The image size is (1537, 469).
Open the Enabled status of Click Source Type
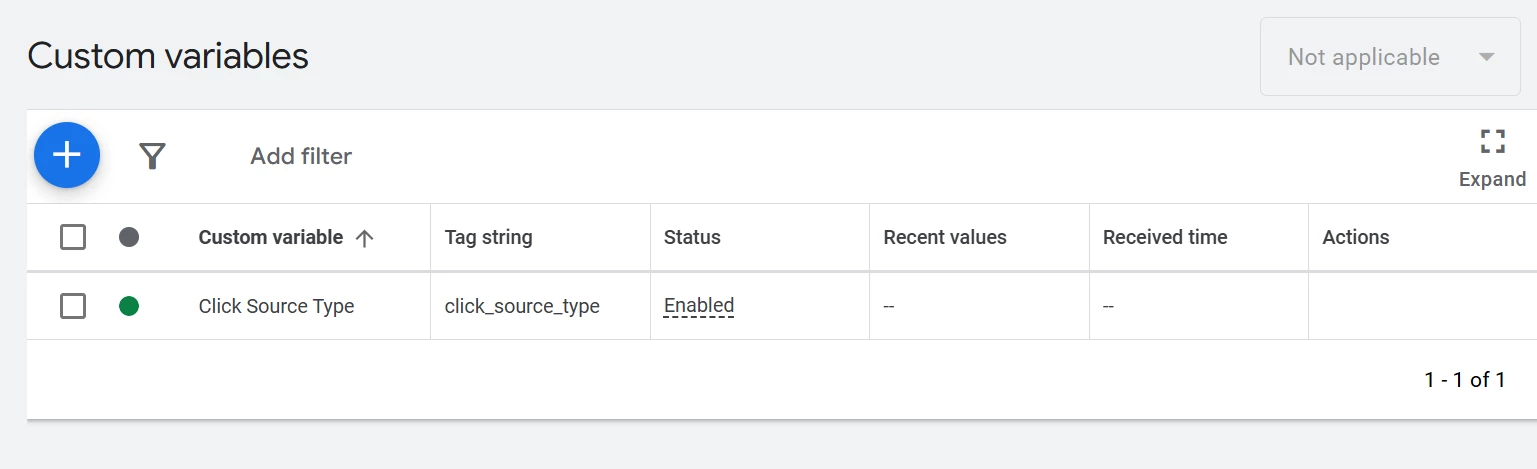(699, 306)
